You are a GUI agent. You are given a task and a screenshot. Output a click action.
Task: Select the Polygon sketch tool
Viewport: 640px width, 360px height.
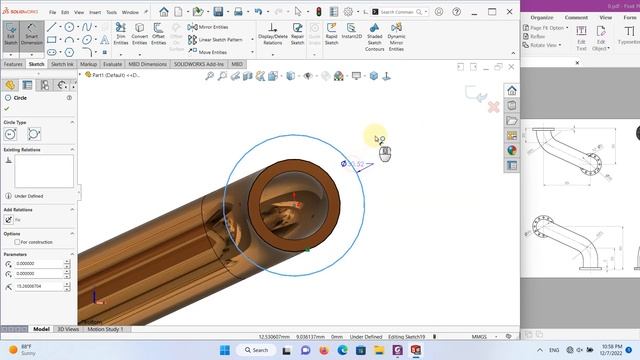(69, 52)
